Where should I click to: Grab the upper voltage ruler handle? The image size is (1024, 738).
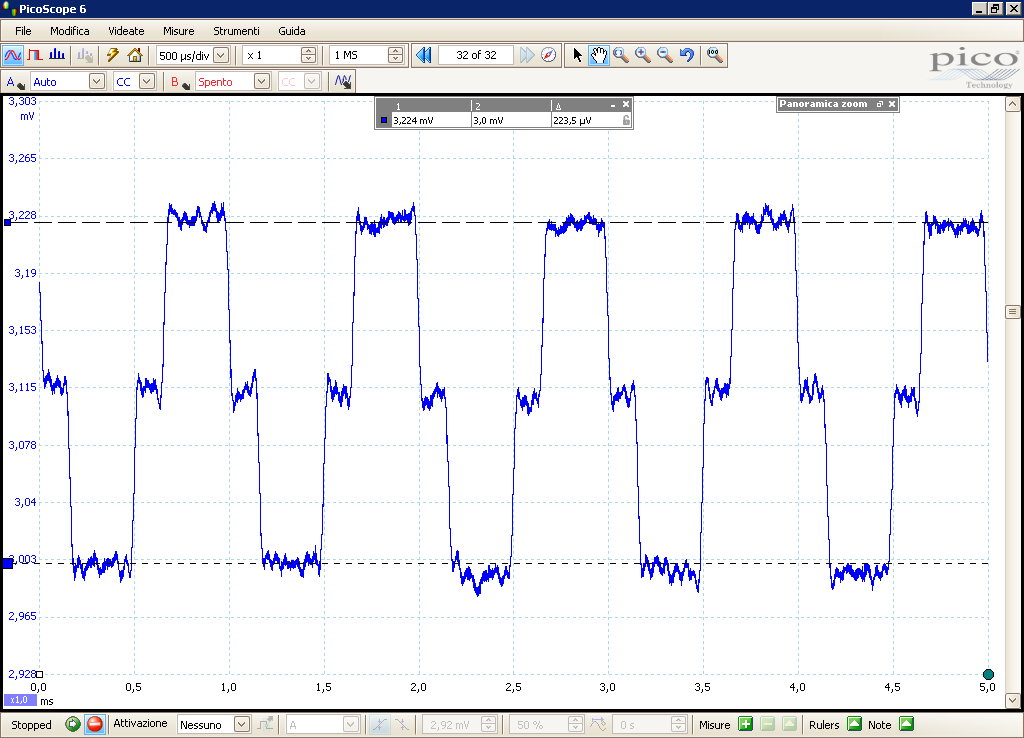coord(7,223)
